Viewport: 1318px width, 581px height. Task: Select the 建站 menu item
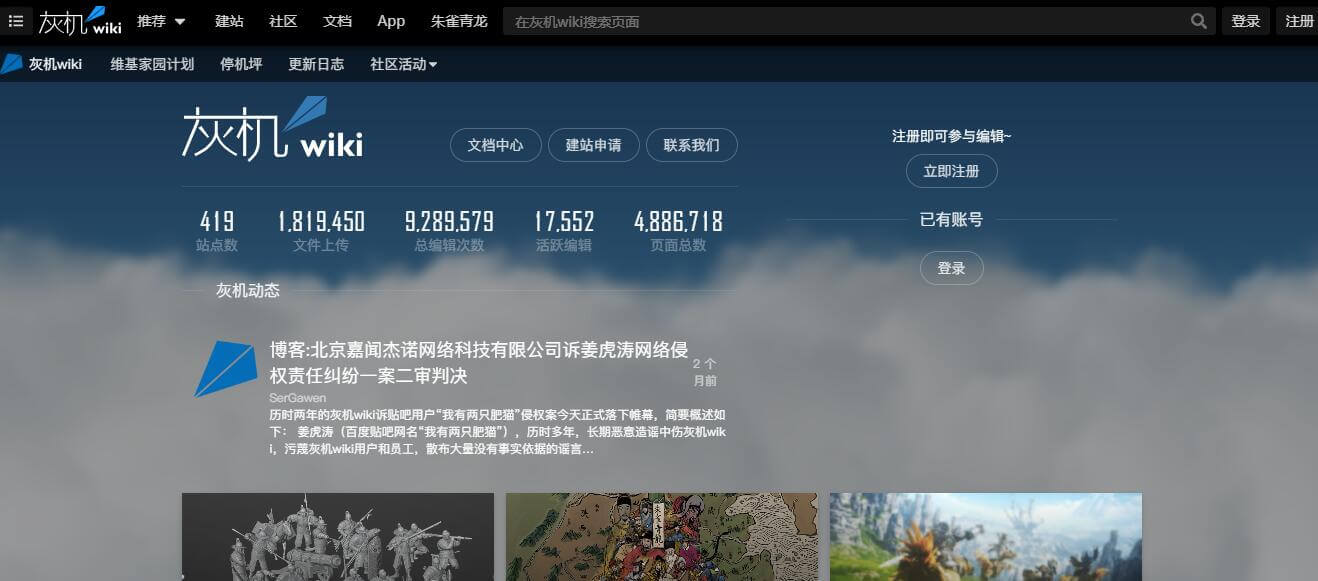(228, 20)
